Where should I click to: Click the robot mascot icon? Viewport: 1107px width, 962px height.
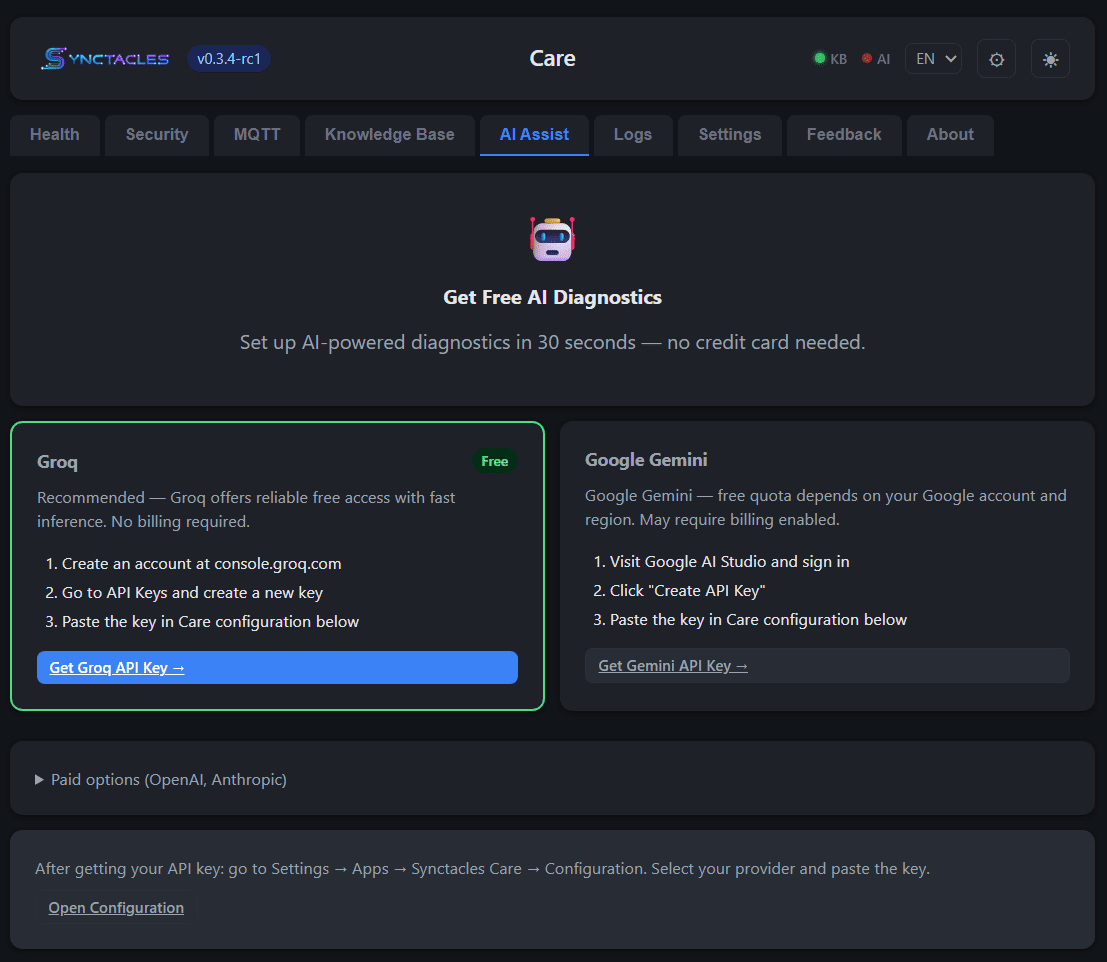(x=552, y=238)
